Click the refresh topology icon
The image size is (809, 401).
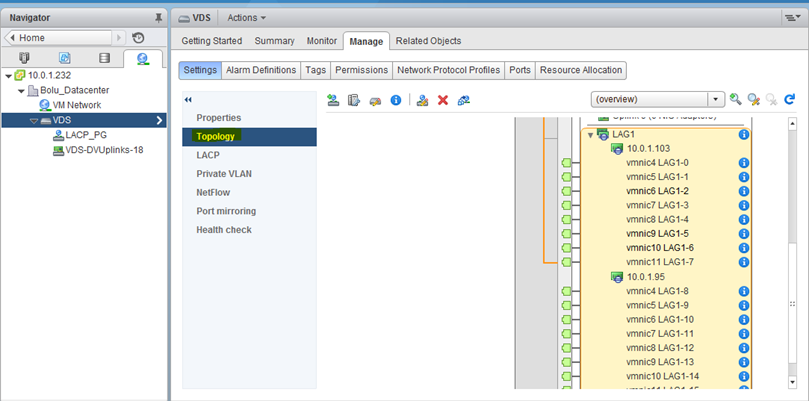(x=789, y=99)
